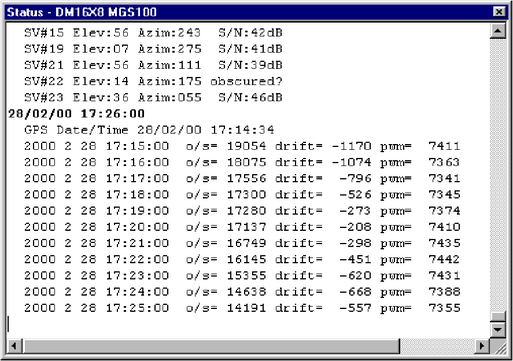This screenshot has height=361, width=513.
Task: Click the o/s value 19054
Action: click(246, 146)
